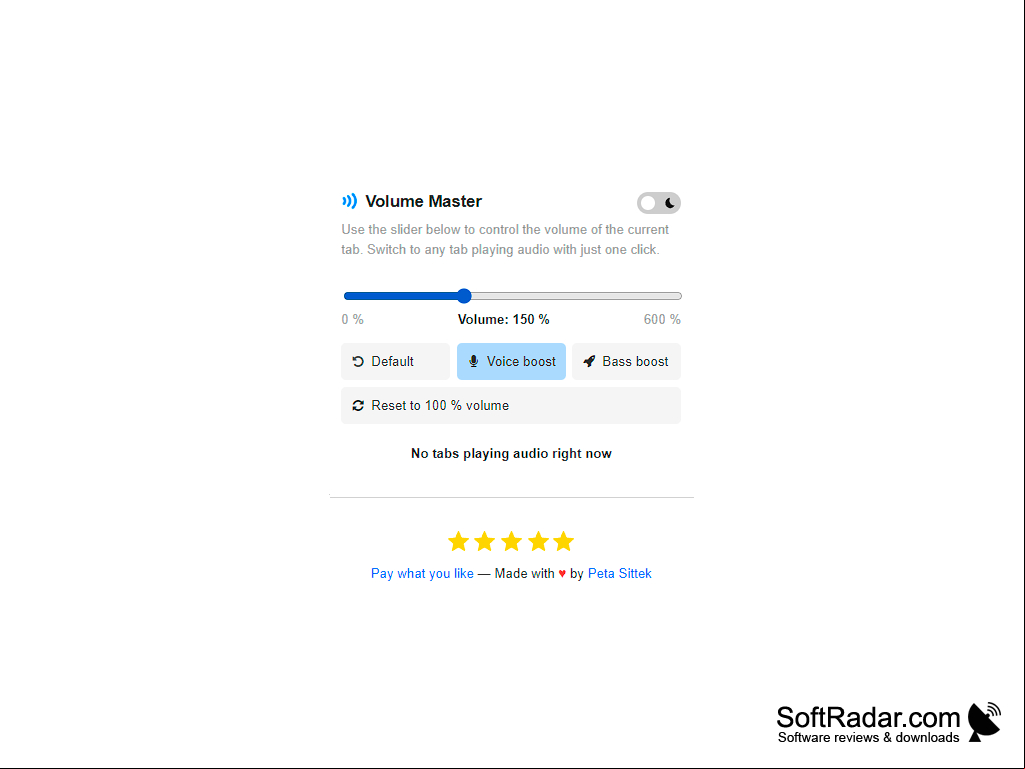Activate the Bass boost preset
Image resolution: width=1025 pixels, height=769 pixels.
tap(626, 362)
